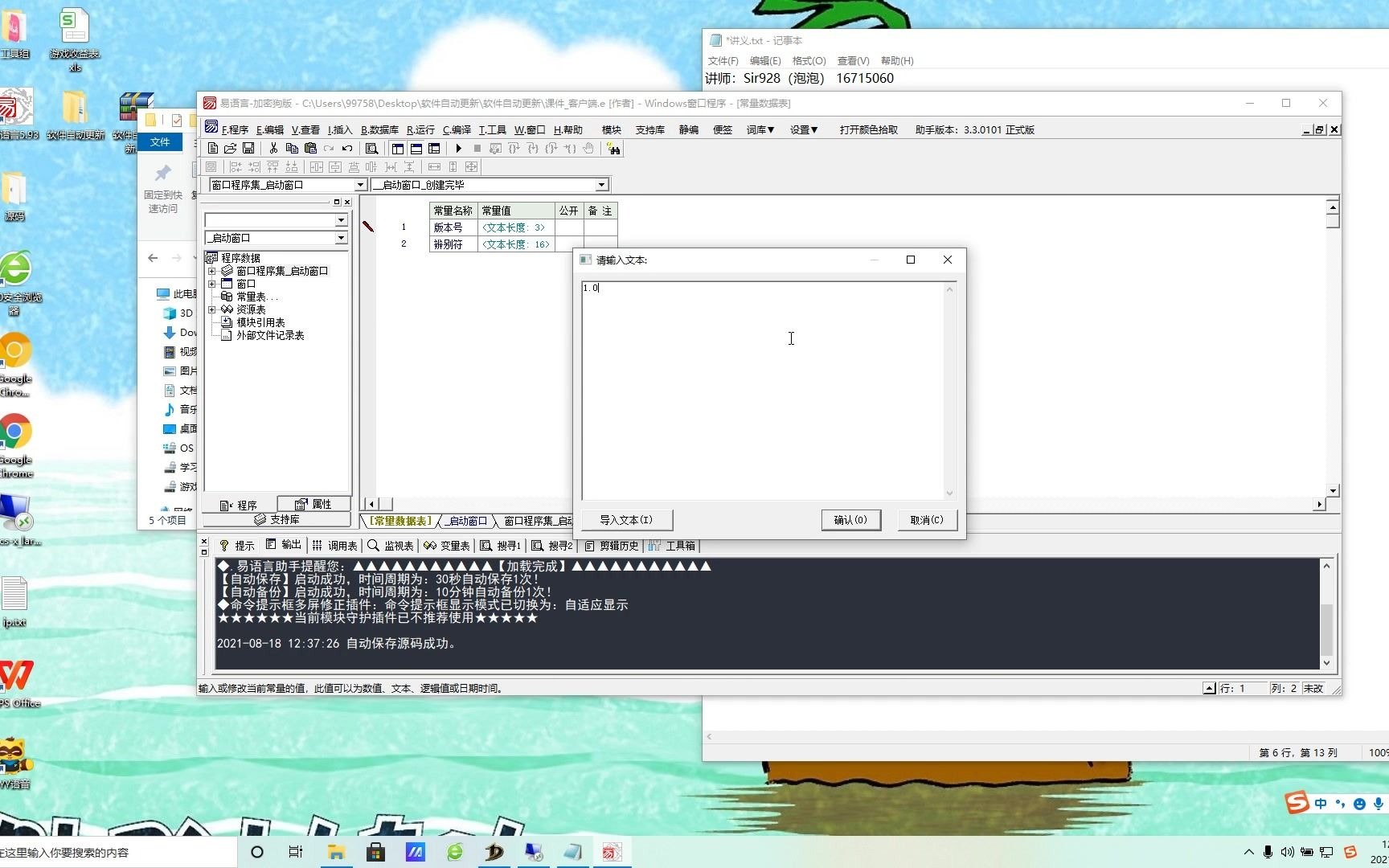1389x868 pixels.
Task: Click the Cortana circle taskbar icon
Action: click(257, 852)
